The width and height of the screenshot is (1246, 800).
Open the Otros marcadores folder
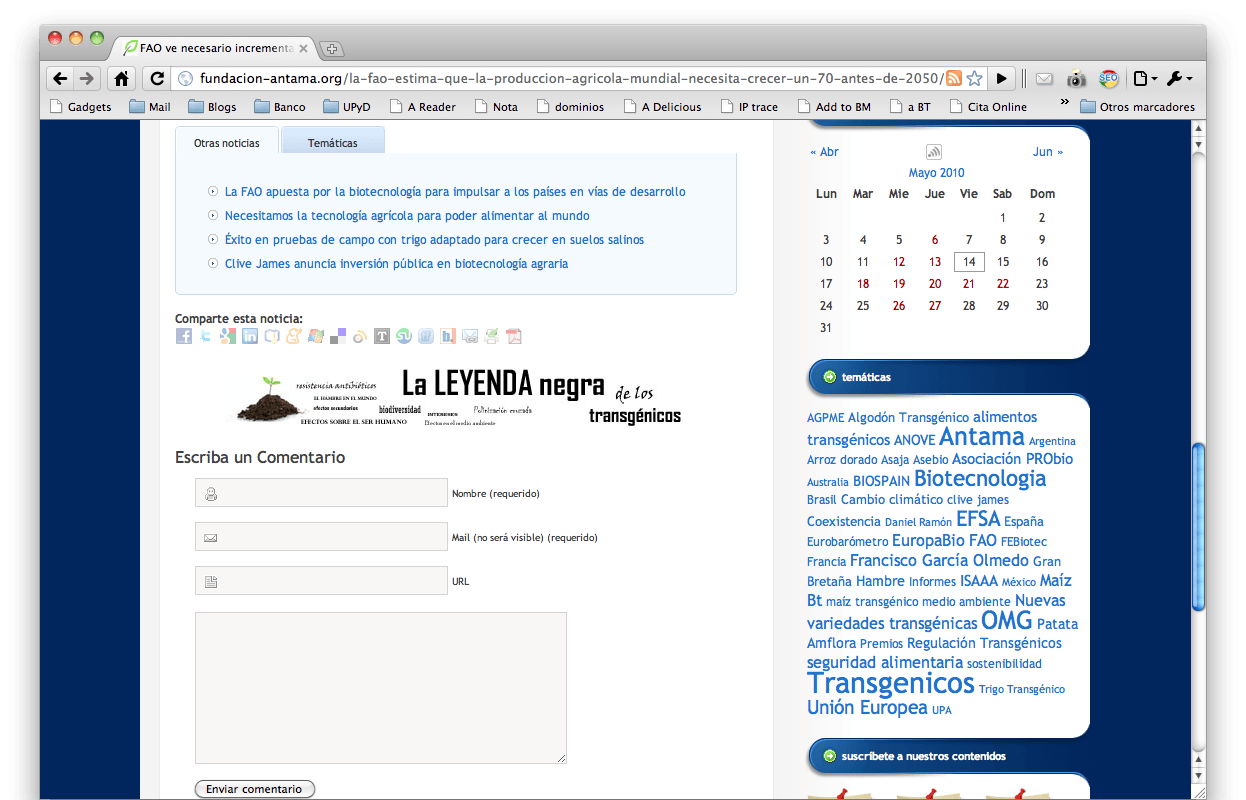1137,107
